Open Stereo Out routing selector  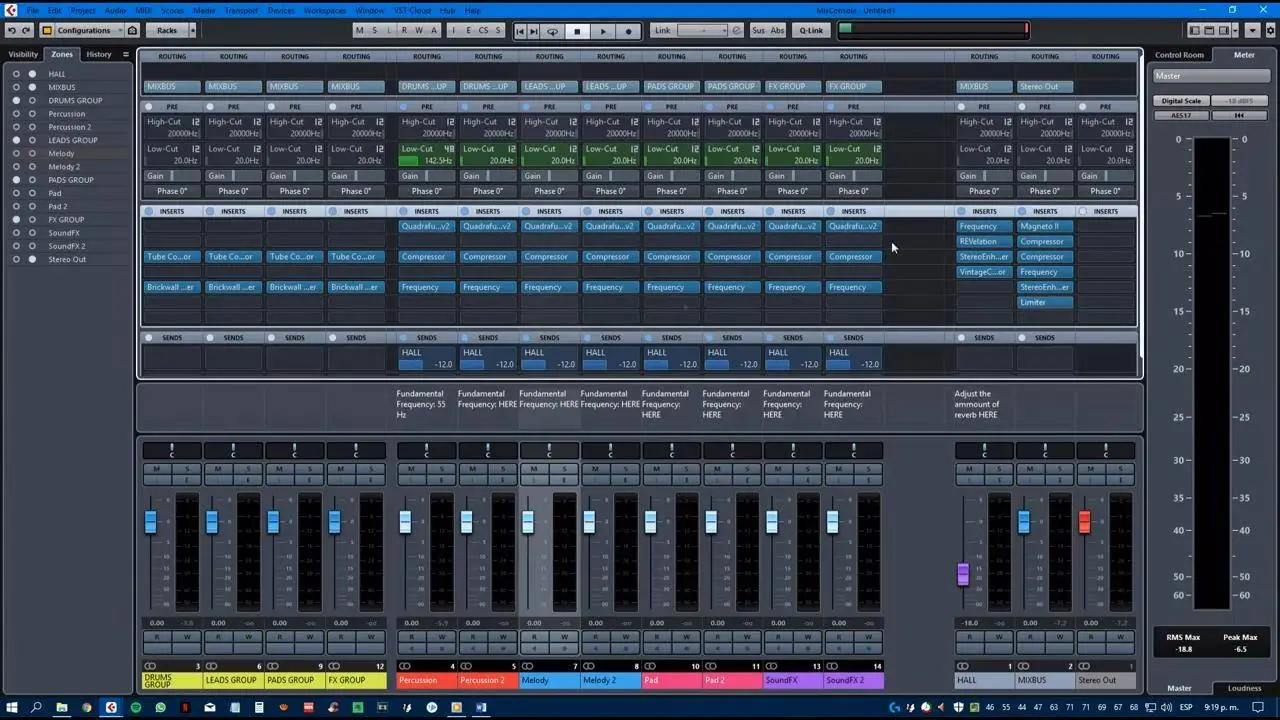pyautogui.click(x=1044, y=86)
